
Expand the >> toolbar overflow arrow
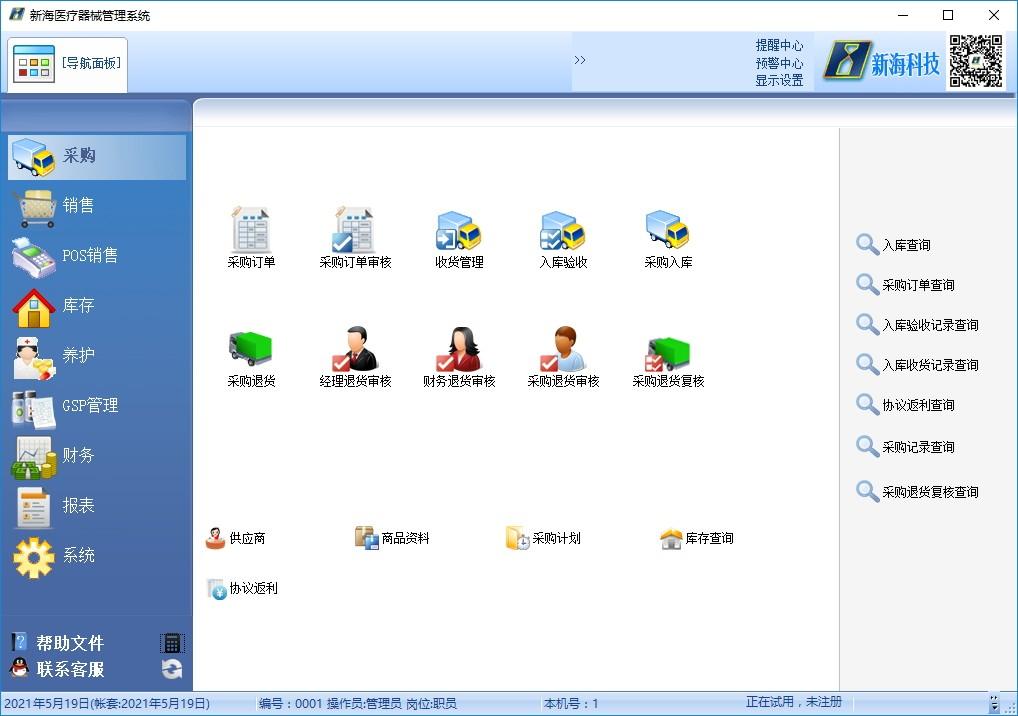(580, 60)
